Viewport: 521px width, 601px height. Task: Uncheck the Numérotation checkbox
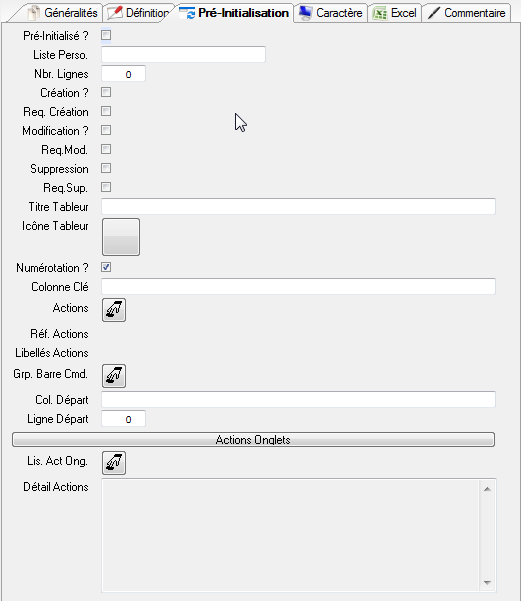click(106, 267)
